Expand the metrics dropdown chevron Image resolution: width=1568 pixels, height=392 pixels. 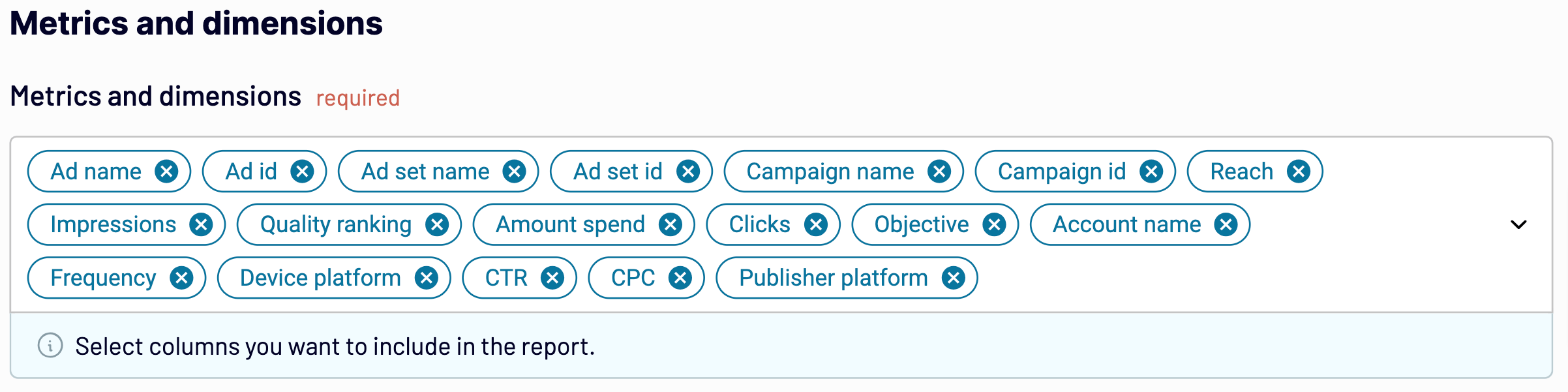tap(1518, 225)
